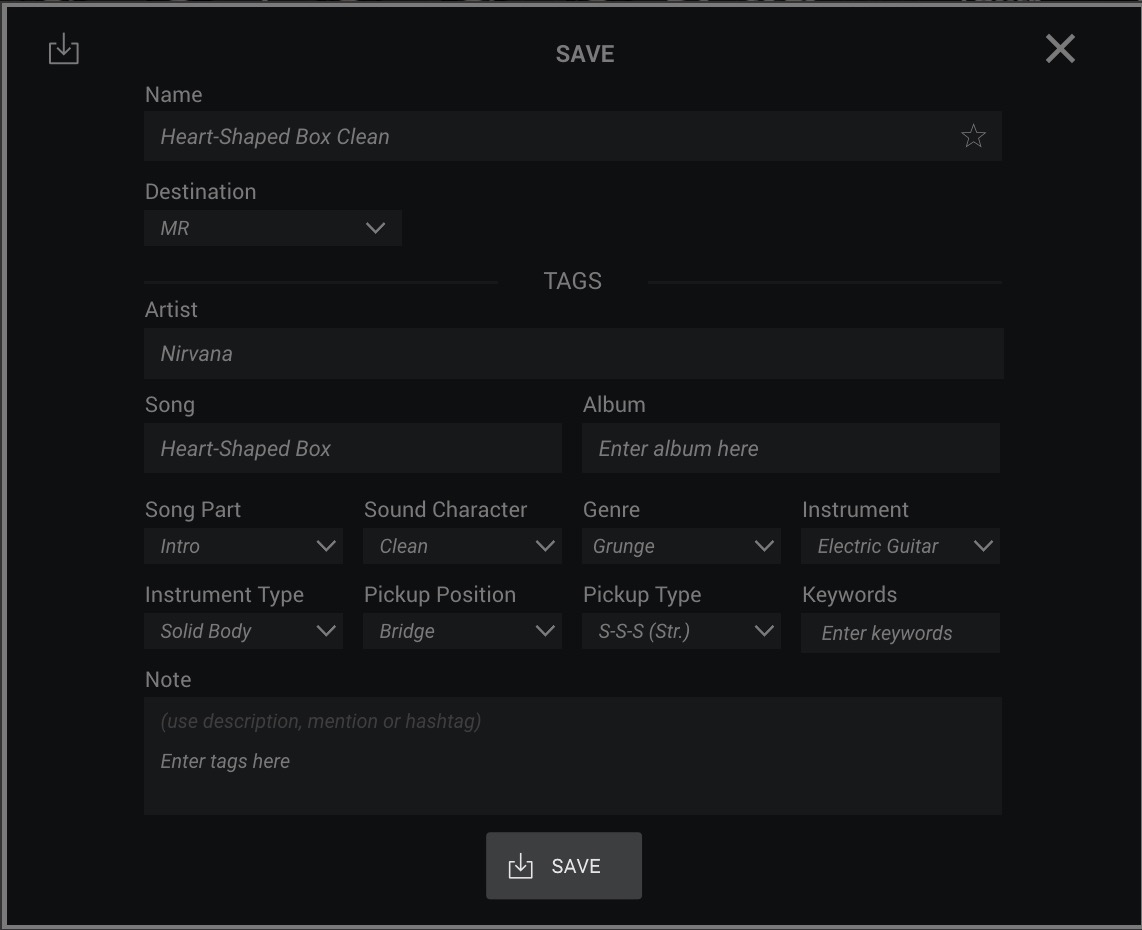Open the Destination dropdown showing MR
The height and width of the screenshot is (930, 1142).
point(273,228)
